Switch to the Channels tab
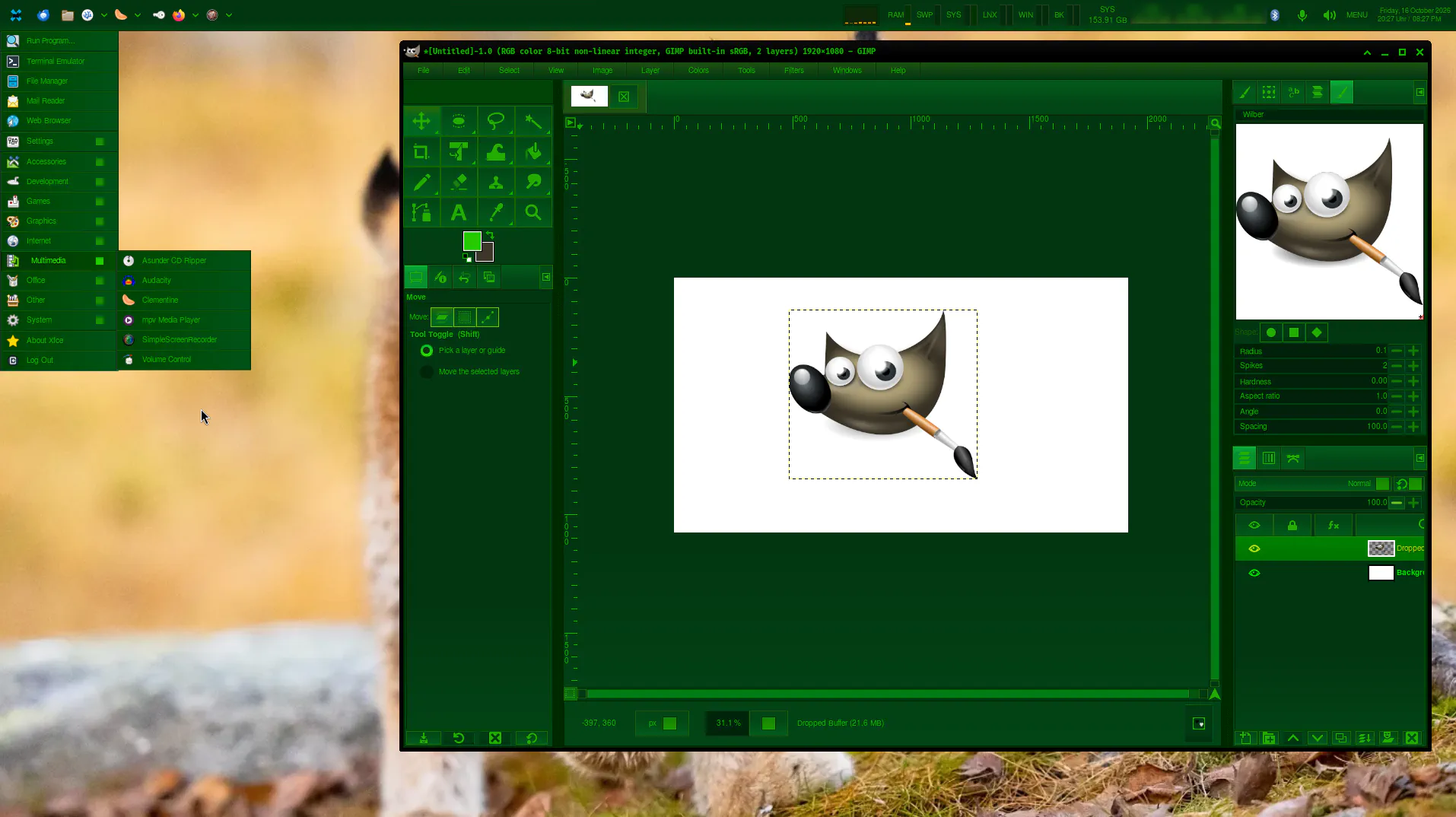 tap(1269, 458)
